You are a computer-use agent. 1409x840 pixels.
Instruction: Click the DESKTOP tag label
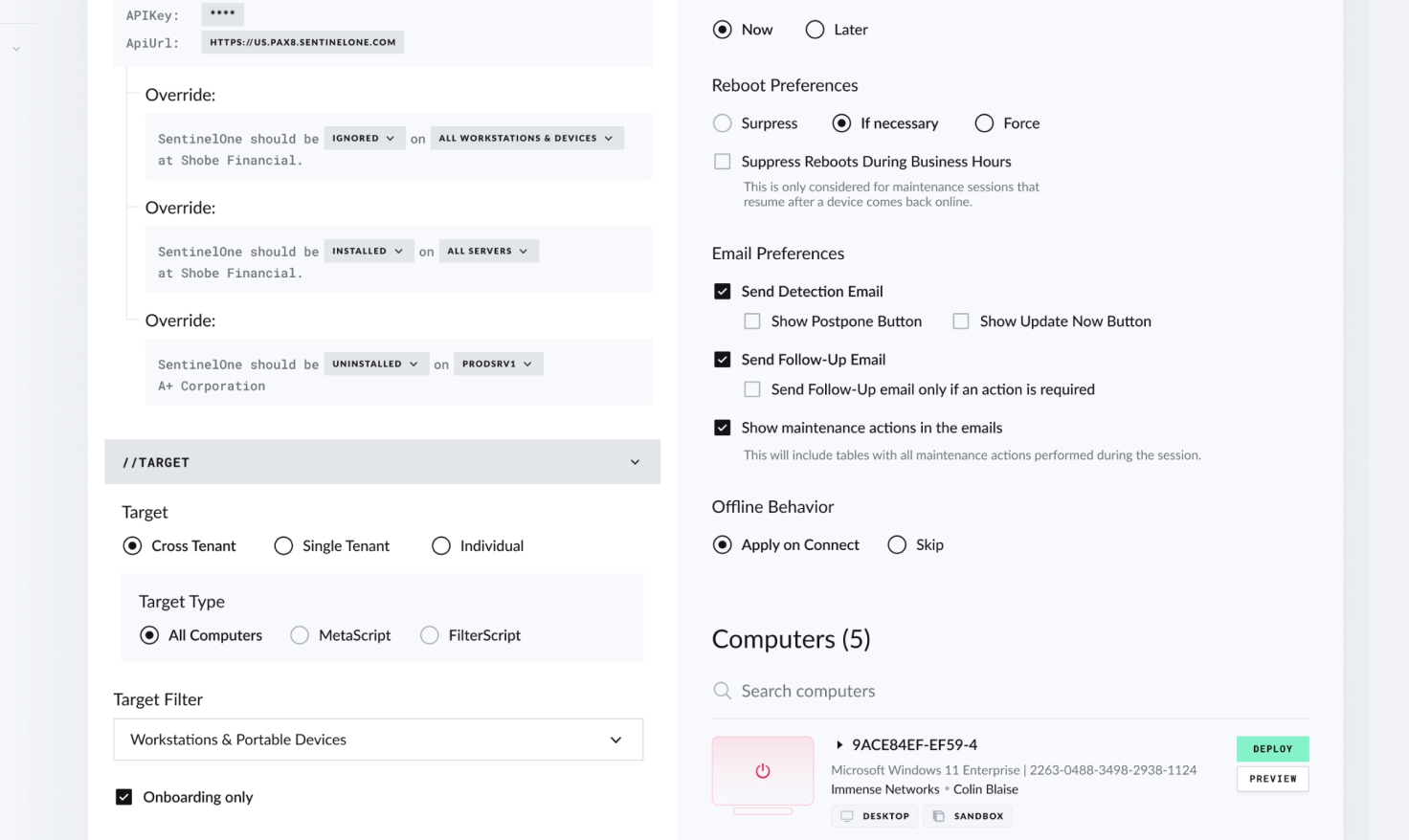(x=885, y=816)
